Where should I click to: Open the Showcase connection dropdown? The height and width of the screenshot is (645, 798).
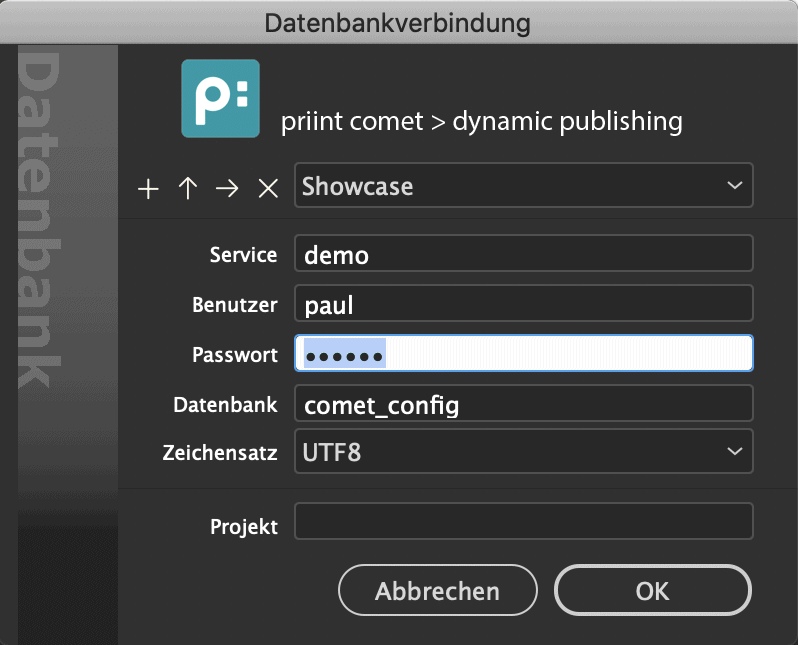coord(524,185)
